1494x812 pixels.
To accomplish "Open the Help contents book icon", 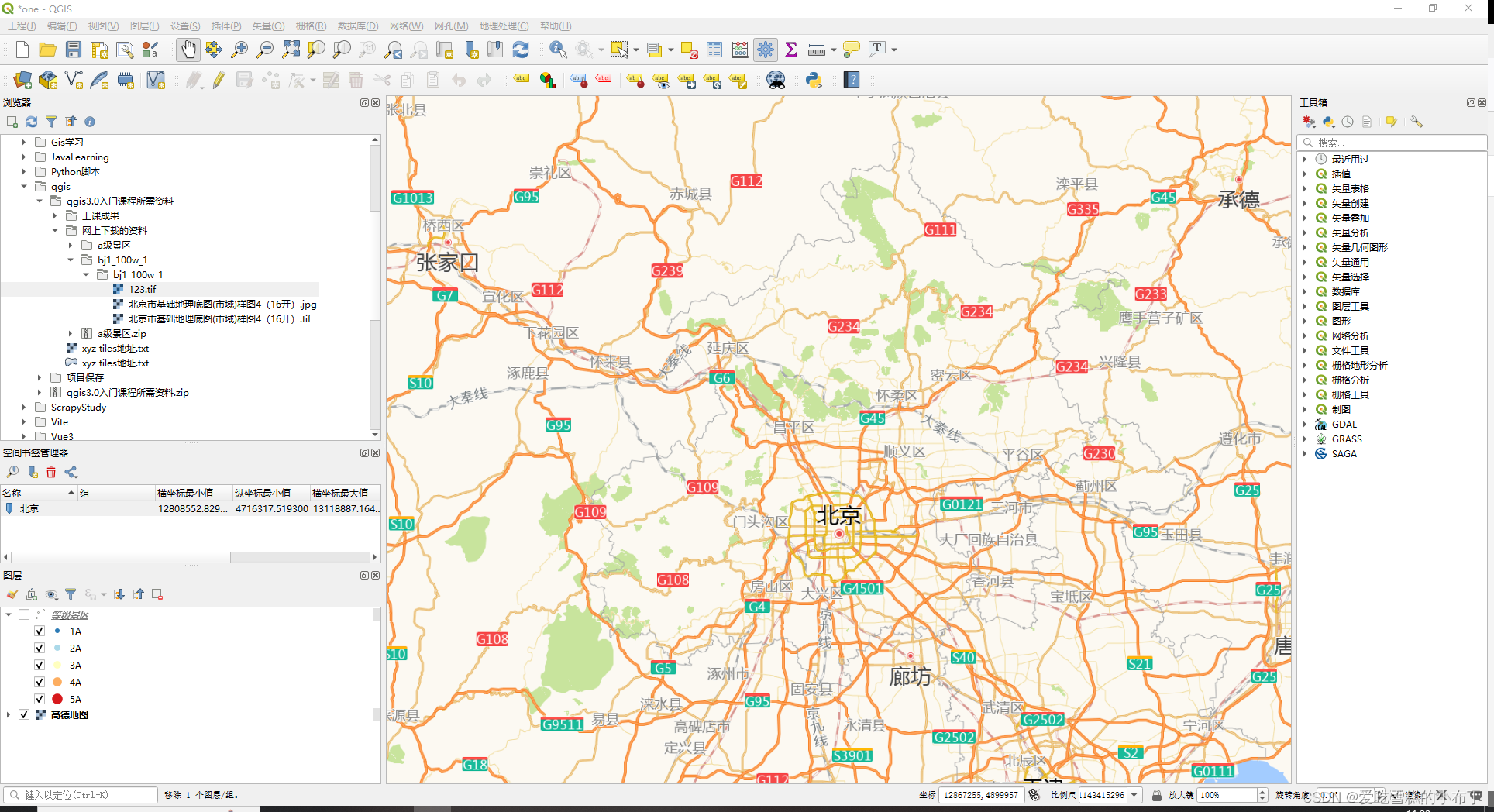I will tap(852, 79).
